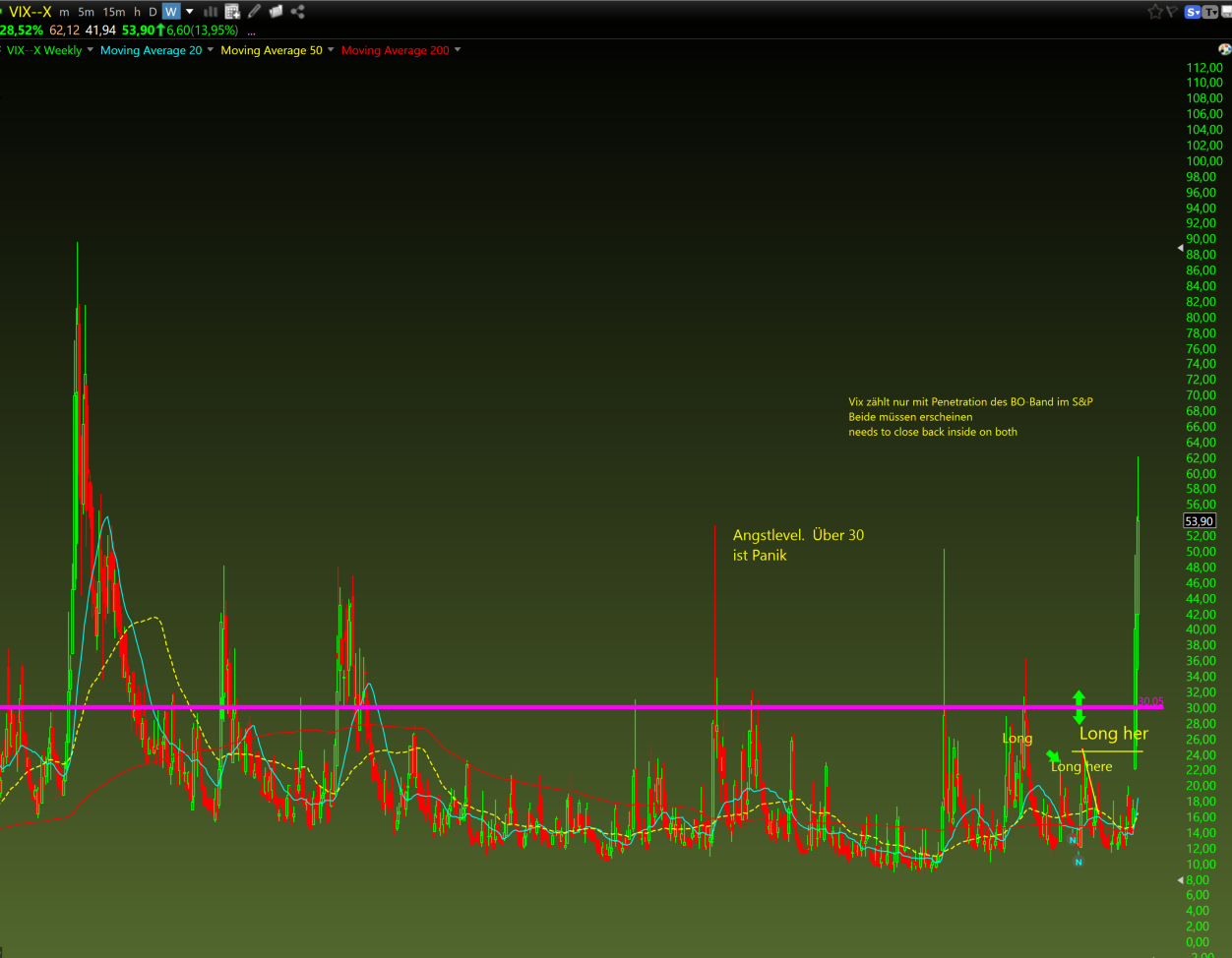Viewport: 1232px width, 958px height.
Task: Click the VIX--X symbol name field
Action: [x=31, y=12]
